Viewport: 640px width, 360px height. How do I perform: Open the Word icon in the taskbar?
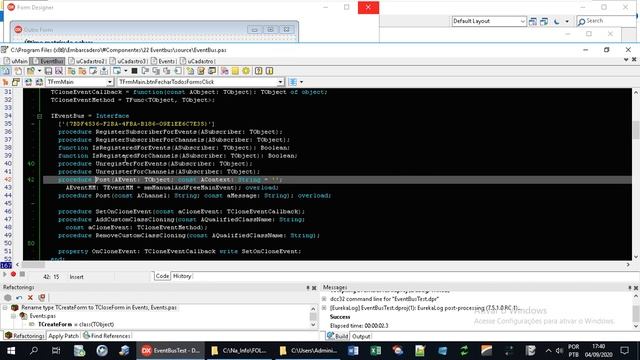click(353, 351)
